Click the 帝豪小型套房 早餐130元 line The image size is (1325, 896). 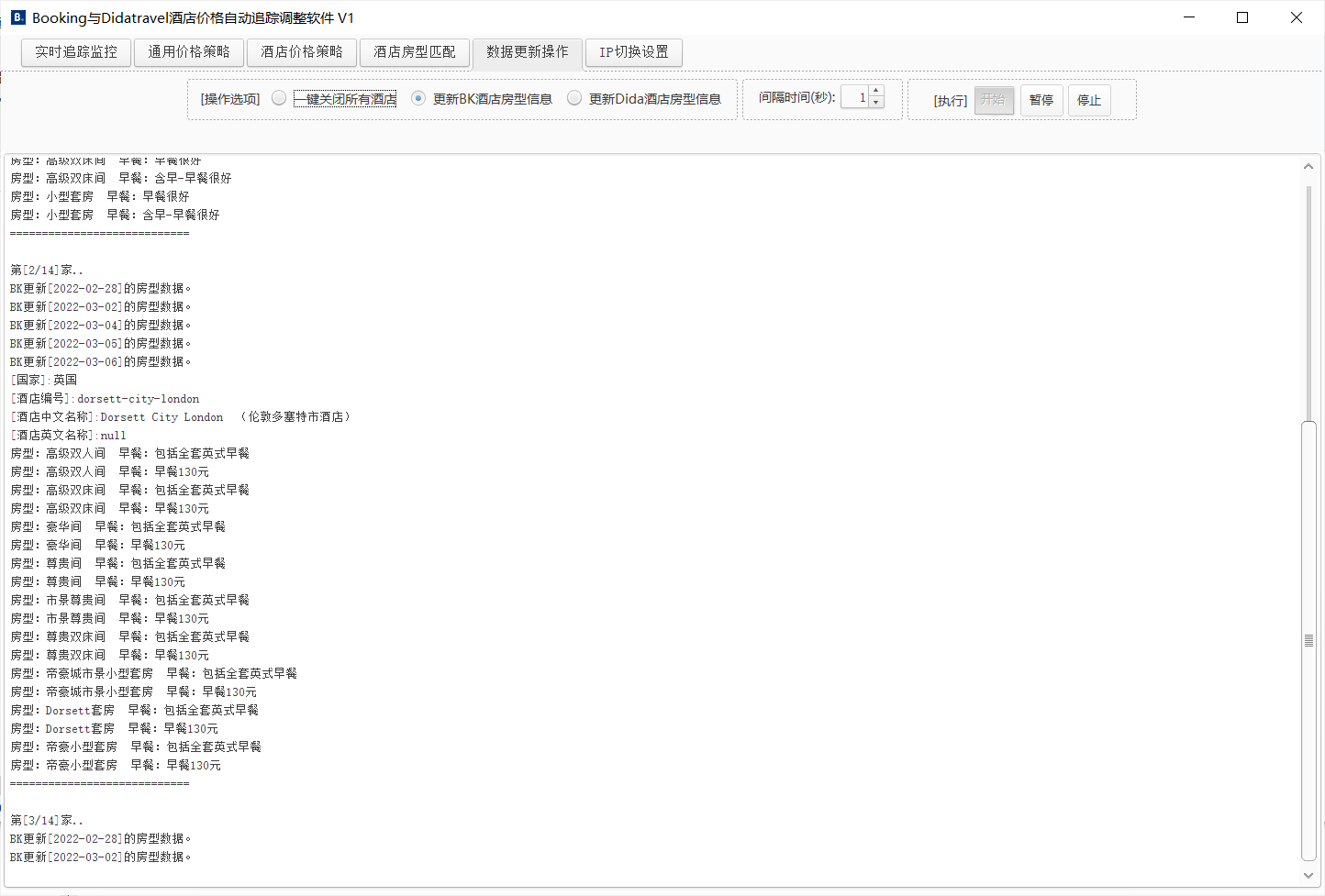pyautogui.click(x=116, y=765)
